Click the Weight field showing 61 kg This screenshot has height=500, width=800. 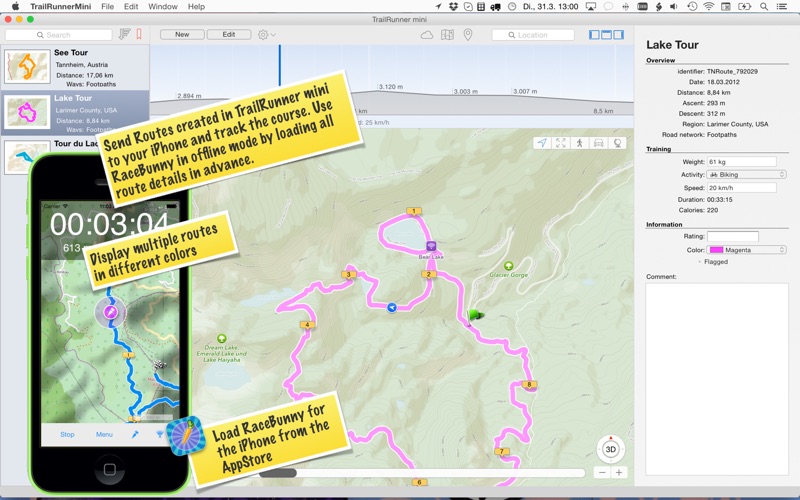pyautogui.click(x=742, y=162)
